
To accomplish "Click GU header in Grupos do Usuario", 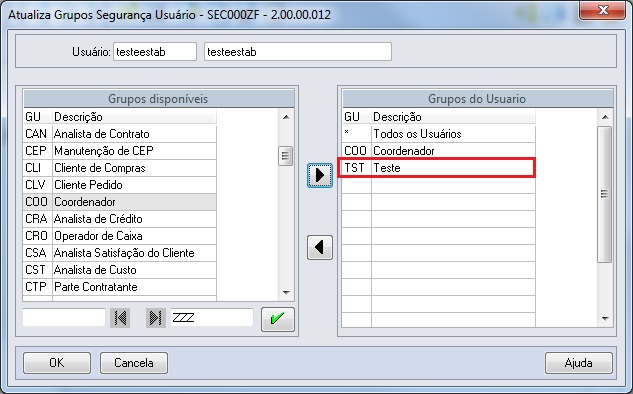I will coord(357,117).
